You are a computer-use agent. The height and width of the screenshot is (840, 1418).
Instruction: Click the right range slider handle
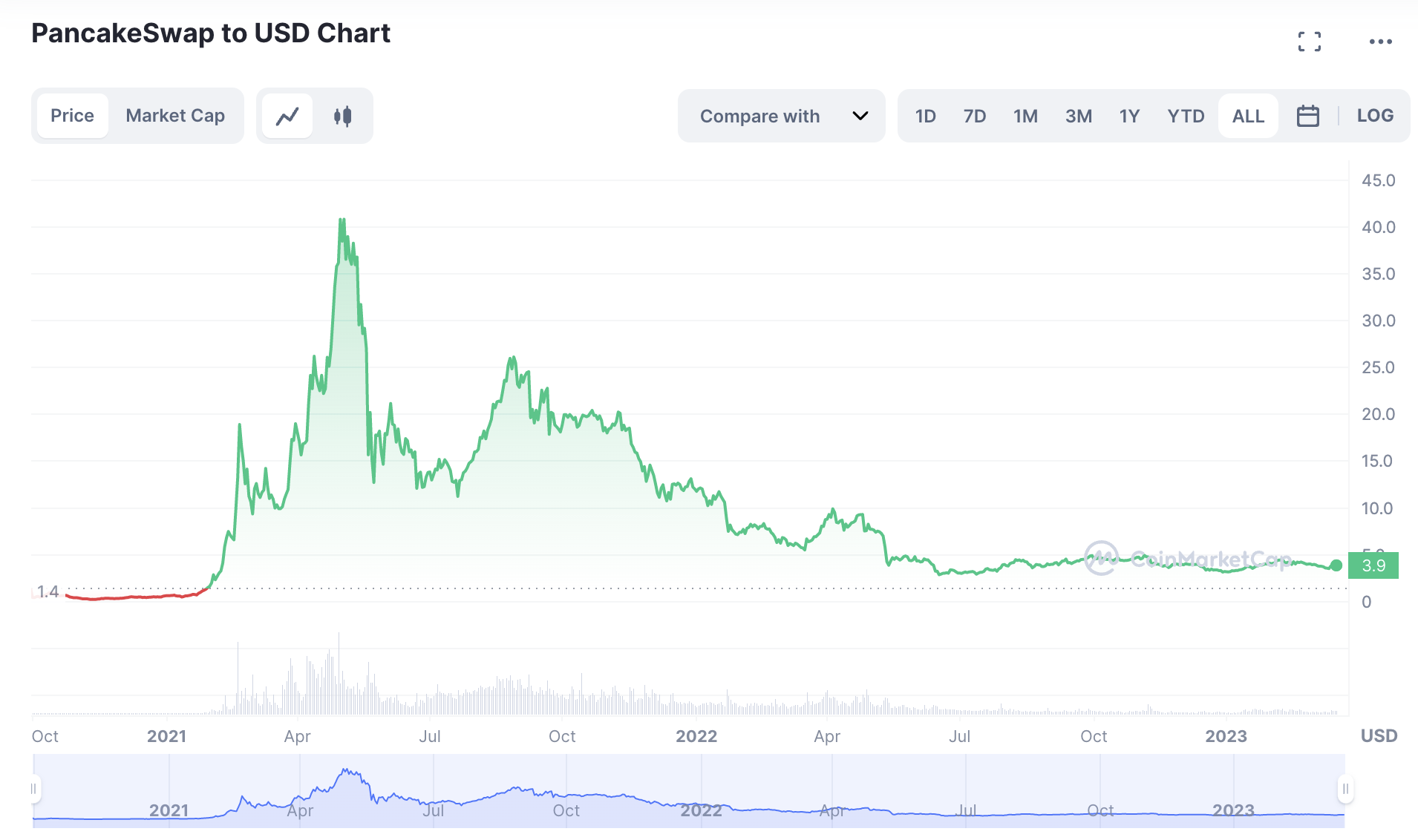(x=1345, y=789)
